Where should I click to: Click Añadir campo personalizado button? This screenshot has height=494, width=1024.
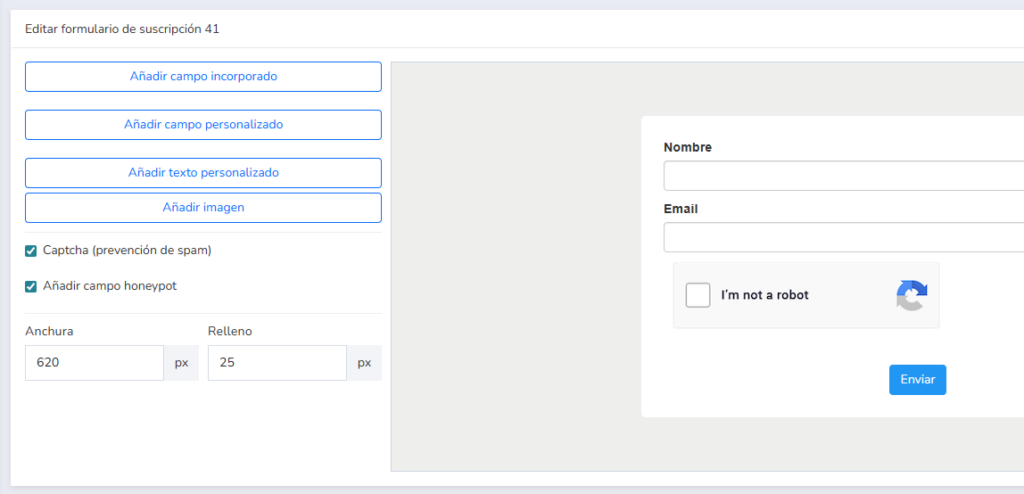[203, 125]
